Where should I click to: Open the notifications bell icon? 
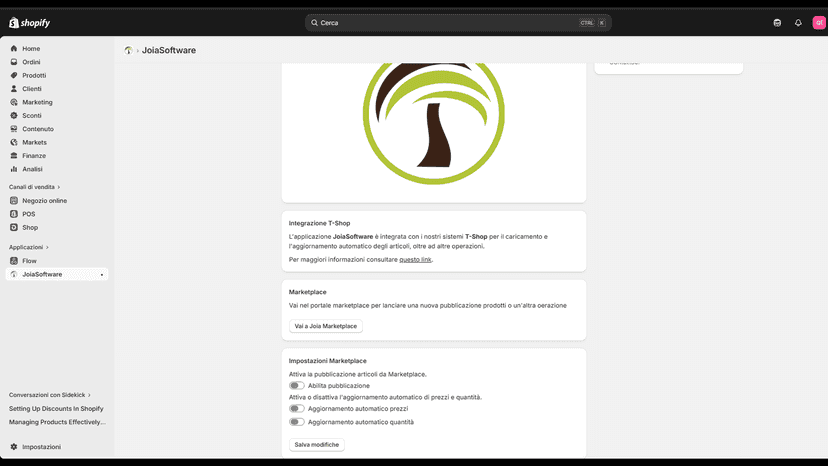[x=798, y=23]
